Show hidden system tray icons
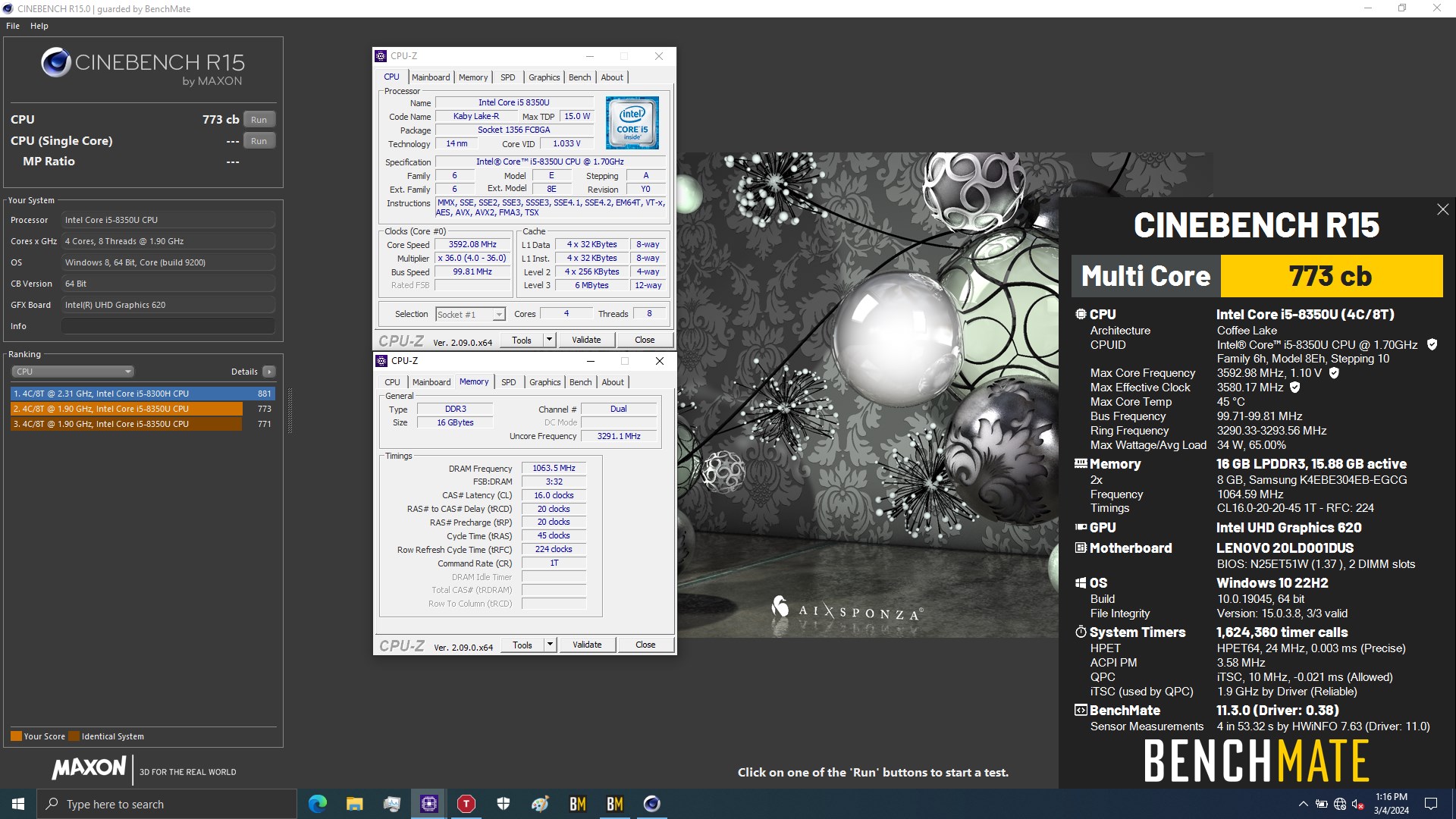The width and height of the screenshot is (1456, 819). [1303, 804]
